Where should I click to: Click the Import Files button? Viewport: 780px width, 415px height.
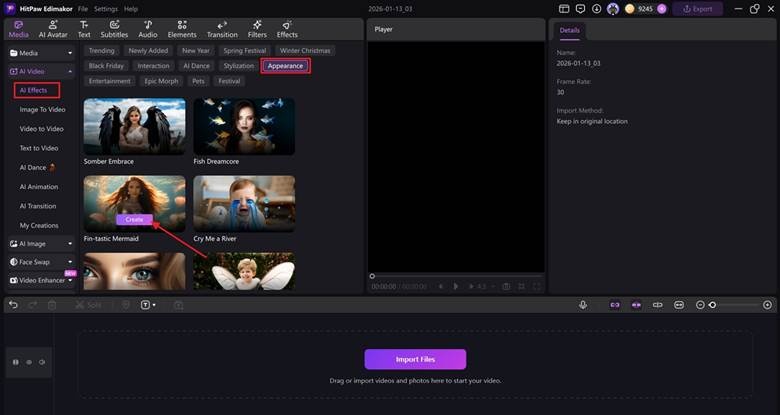tap(415, 359)
